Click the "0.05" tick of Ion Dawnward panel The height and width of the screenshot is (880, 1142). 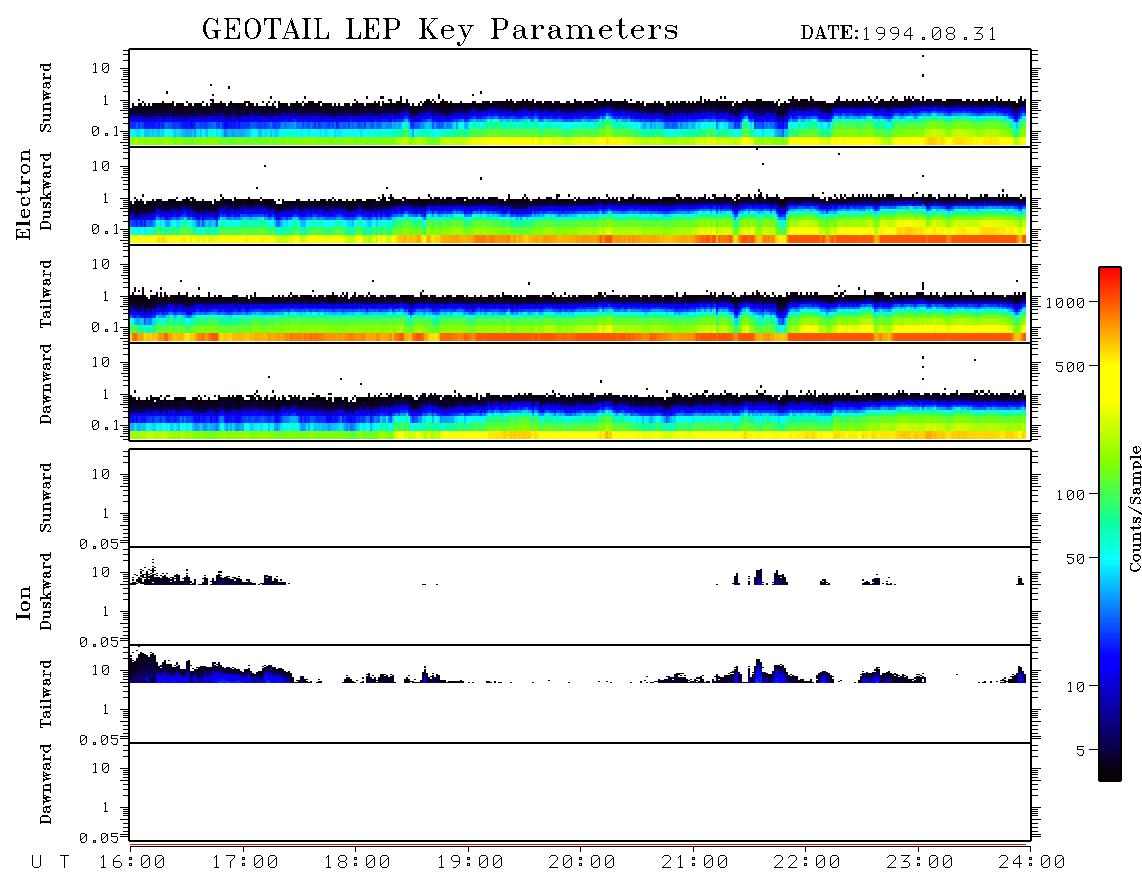tap(99, 838)
